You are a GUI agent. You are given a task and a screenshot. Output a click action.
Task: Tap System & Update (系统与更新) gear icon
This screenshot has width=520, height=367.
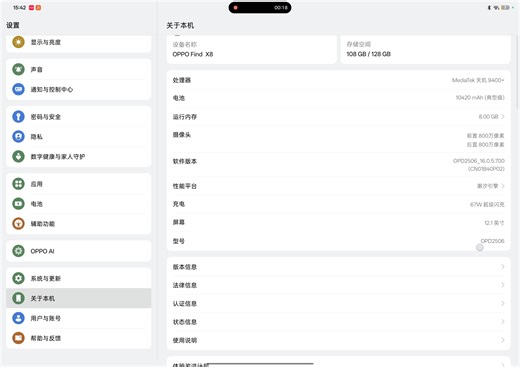pos(18,278)
